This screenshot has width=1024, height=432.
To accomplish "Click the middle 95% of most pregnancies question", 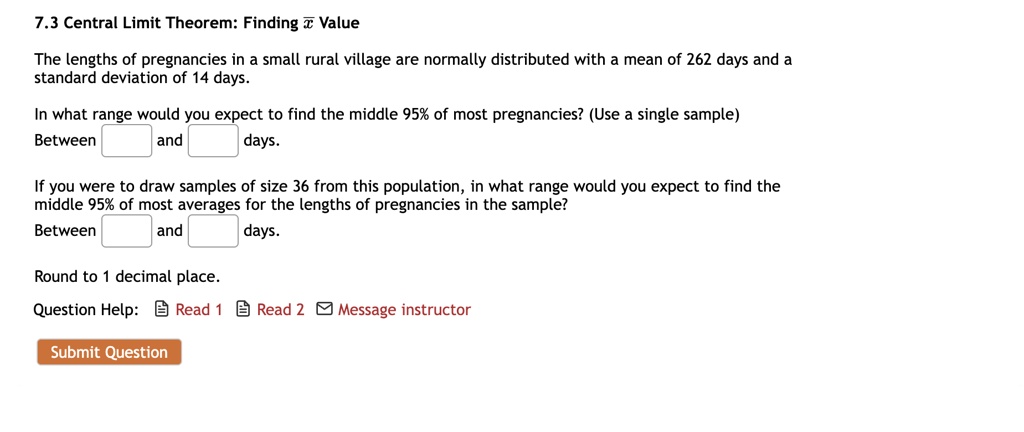I will coord(387,115).
